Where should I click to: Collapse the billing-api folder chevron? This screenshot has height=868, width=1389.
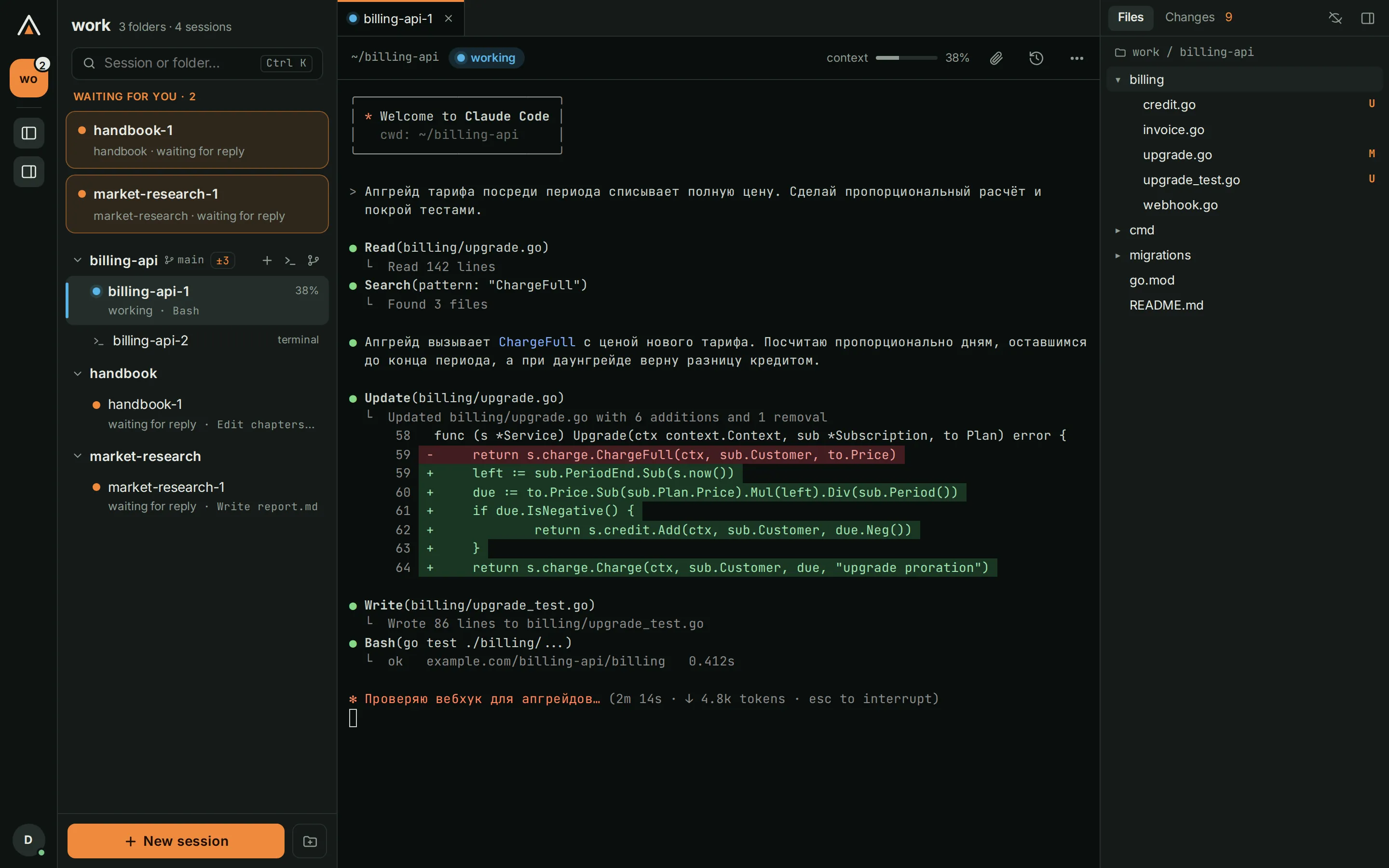tap(78, 260)
